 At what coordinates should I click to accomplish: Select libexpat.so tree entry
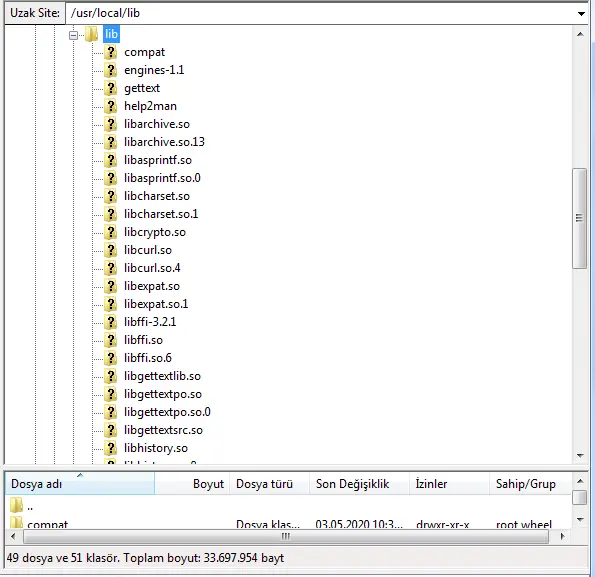pos(152,286)
